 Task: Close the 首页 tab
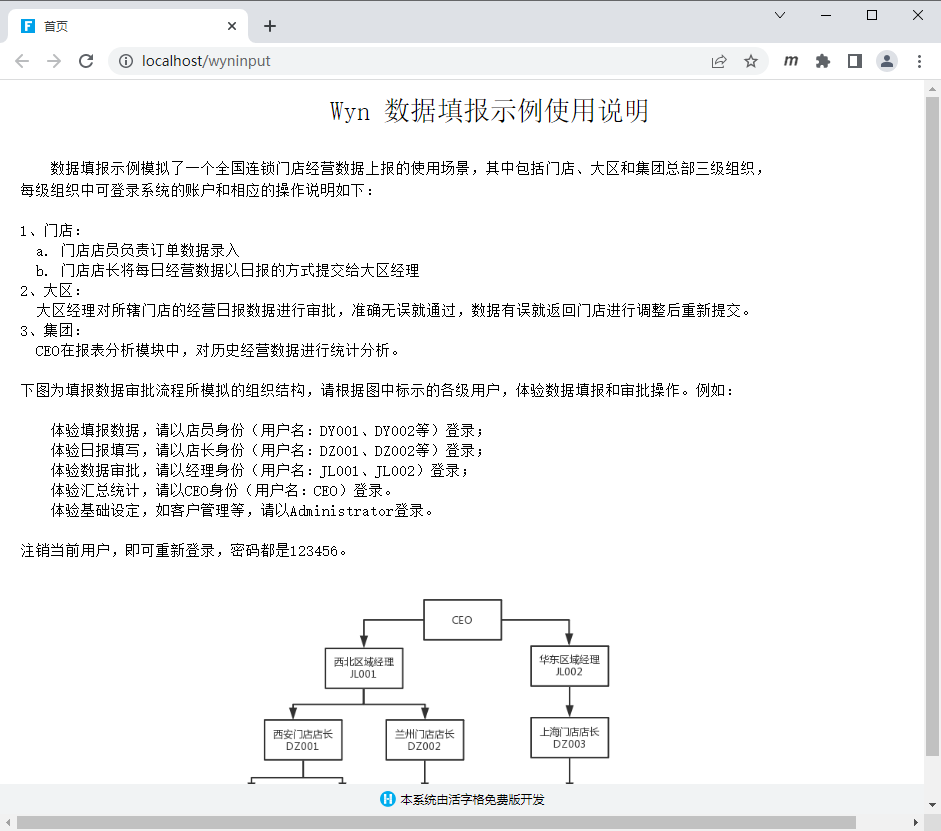coord(232,26)
